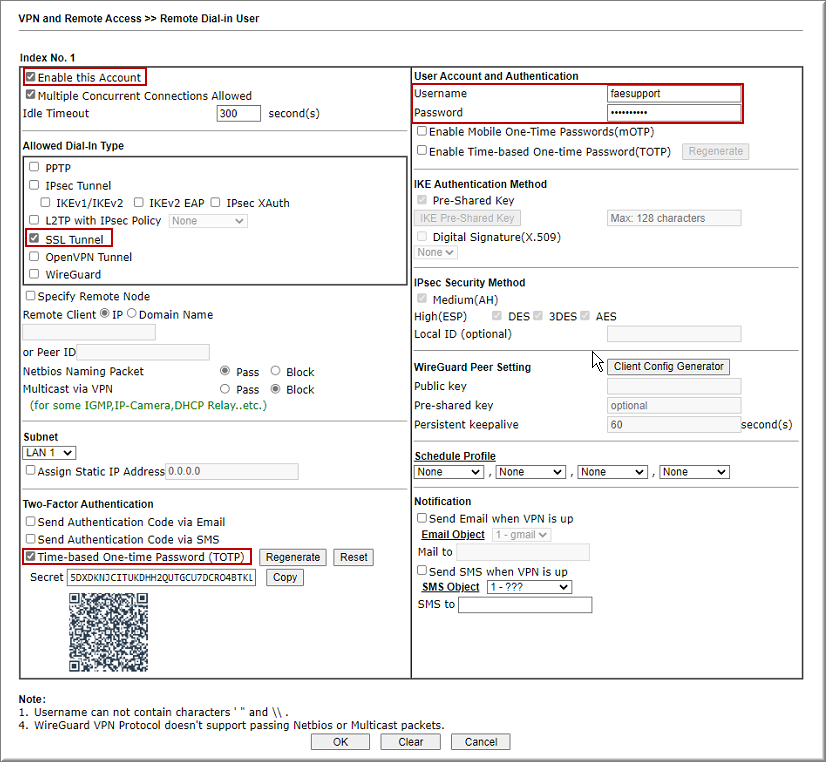The height and width of the screenshot is (762, 826).
Task: Tick Specify Remote Node checkbox
Action: tap(31, 295)
